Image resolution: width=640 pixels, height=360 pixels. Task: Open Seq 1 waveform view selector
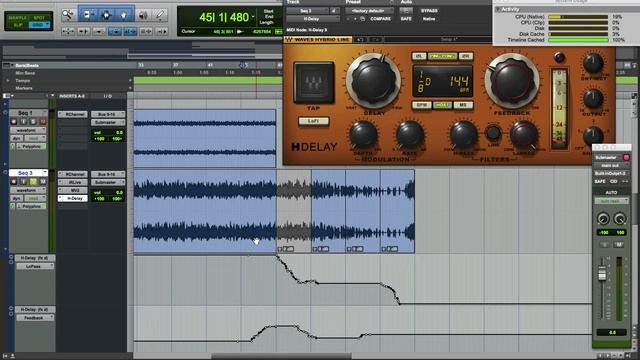click(28, 130)
